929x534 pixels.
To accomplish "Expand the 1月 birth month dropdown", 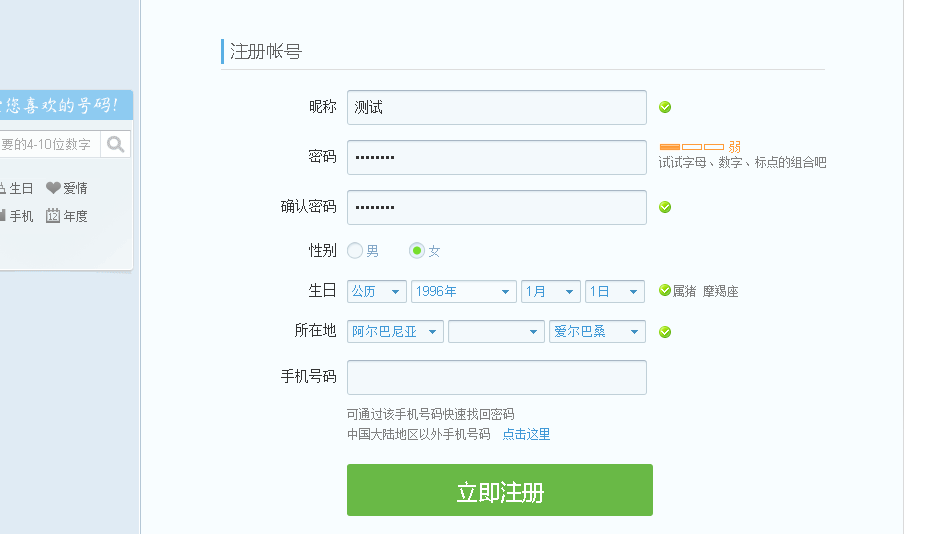I will coord(550,292).
